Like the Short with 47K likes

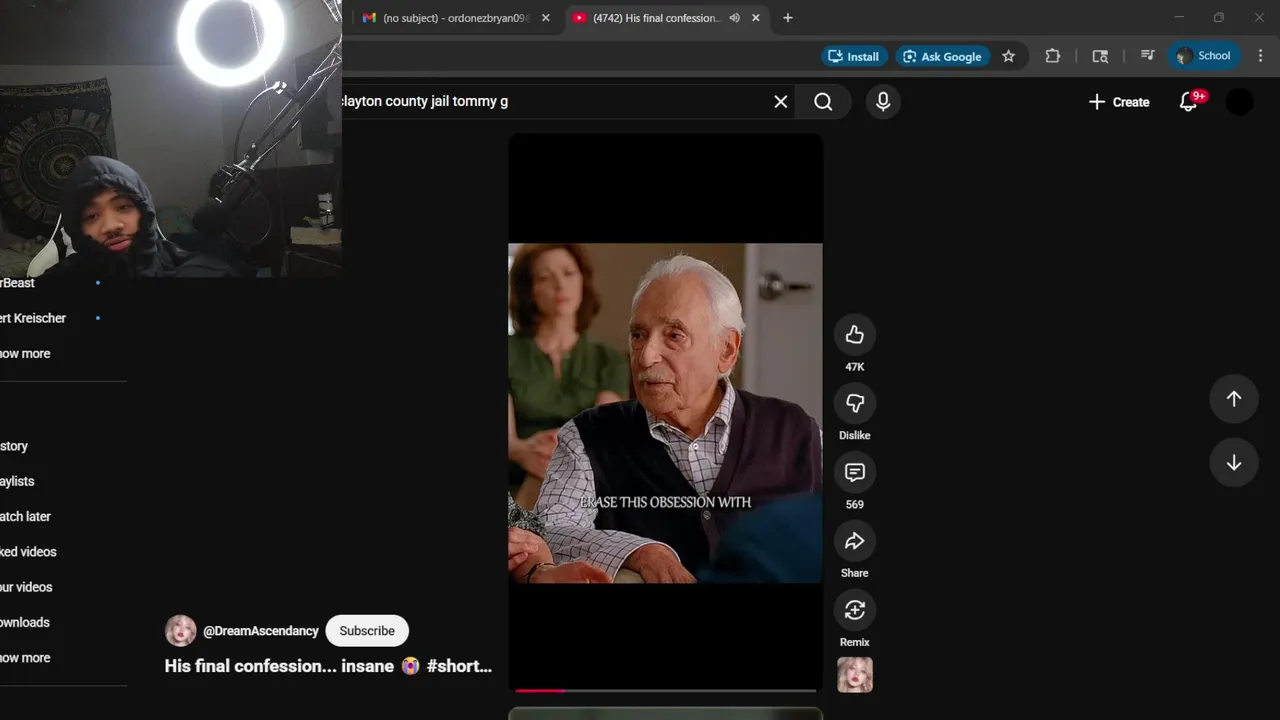click(854, 335)
